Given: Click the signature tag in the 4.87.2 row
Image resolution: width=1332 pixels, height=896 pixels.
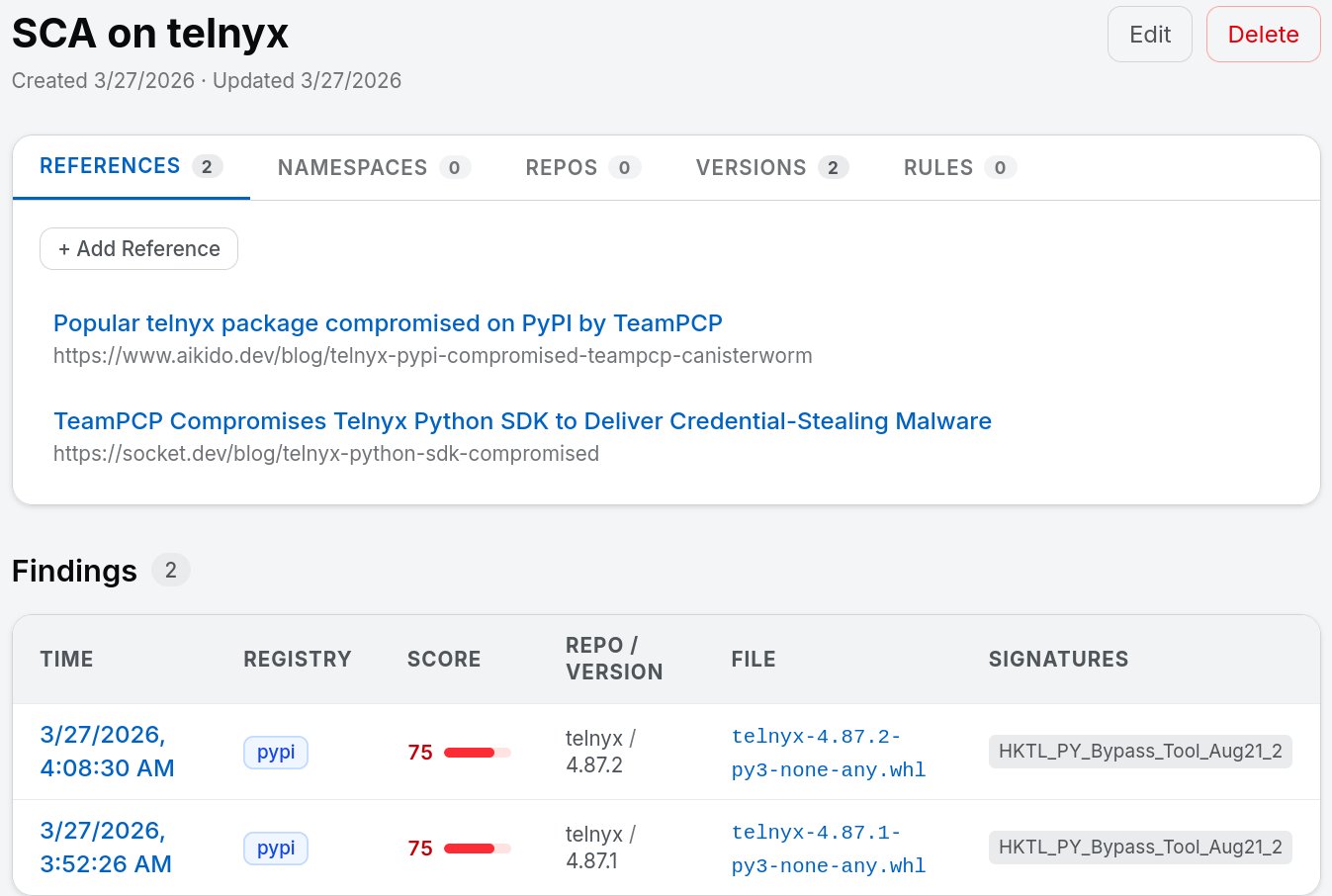Looking at the screenshot, I should tap(1139, 752).
